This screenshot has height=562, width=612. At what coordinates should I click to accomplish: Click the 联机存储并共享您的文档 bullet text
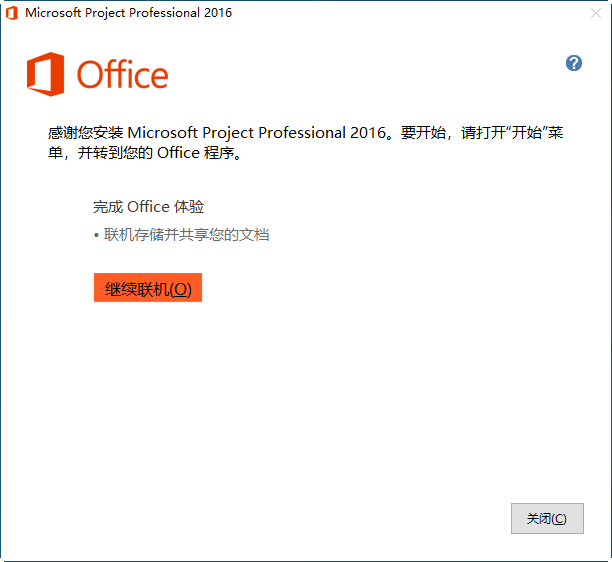(187, 235)
